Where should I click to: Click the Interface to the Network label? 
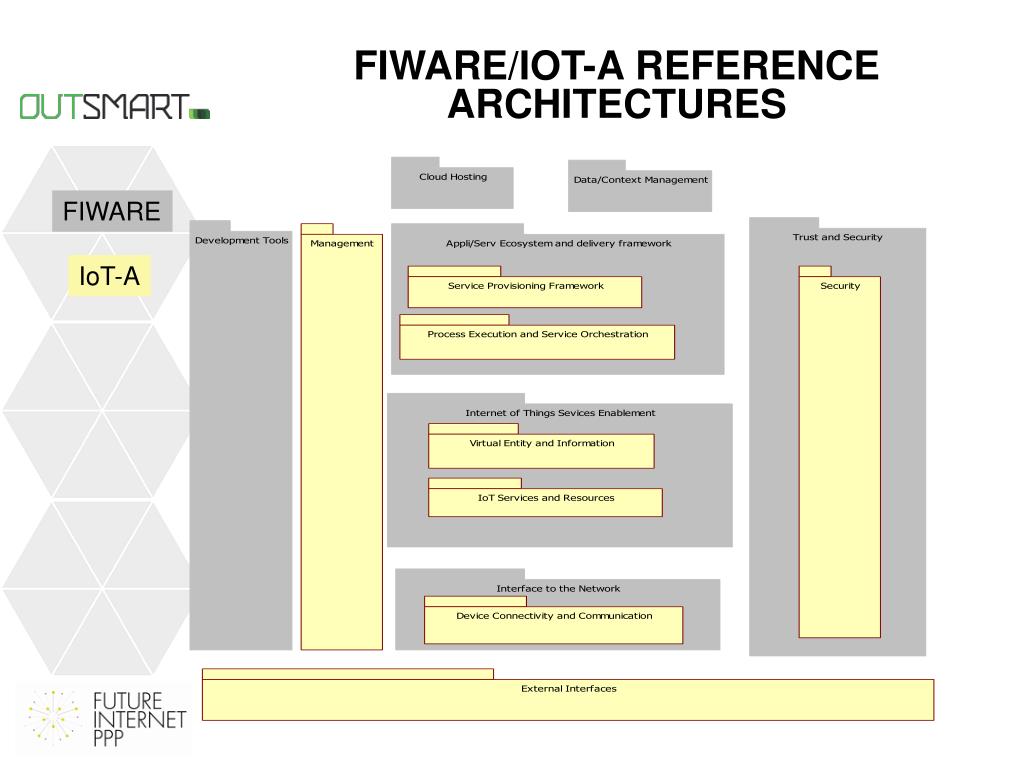click(558, 588)
